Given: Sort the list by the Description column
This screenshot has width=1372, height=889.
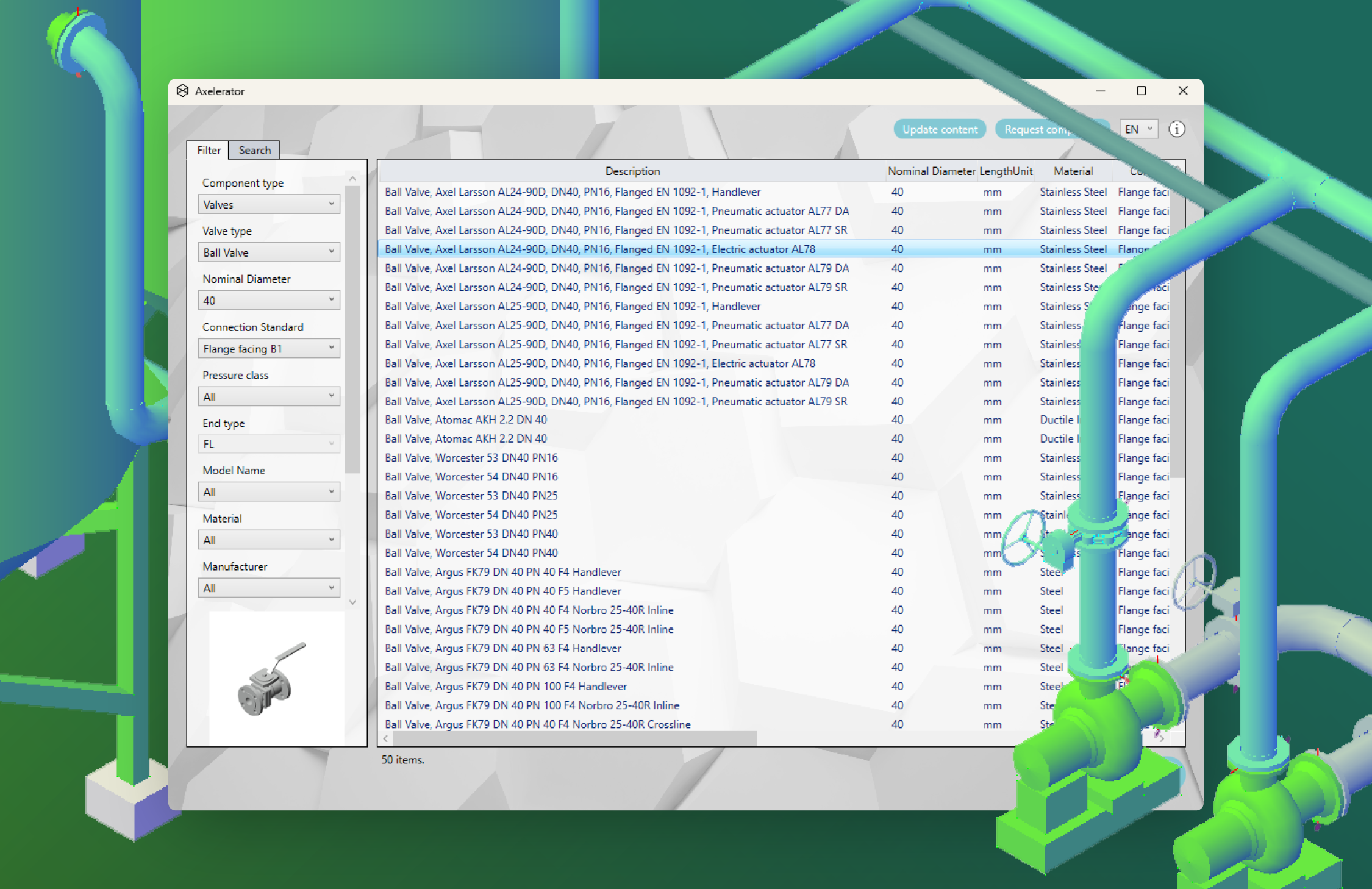Looking at the screenshot, I should 632,171.
